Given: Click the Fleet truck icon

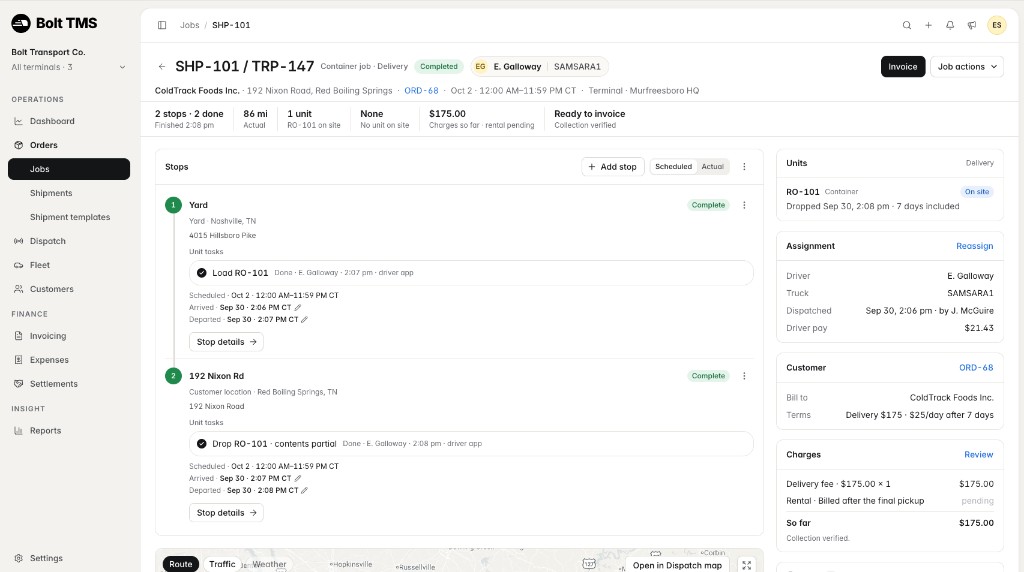Looking at the screenshot, I should pos(18,265).
